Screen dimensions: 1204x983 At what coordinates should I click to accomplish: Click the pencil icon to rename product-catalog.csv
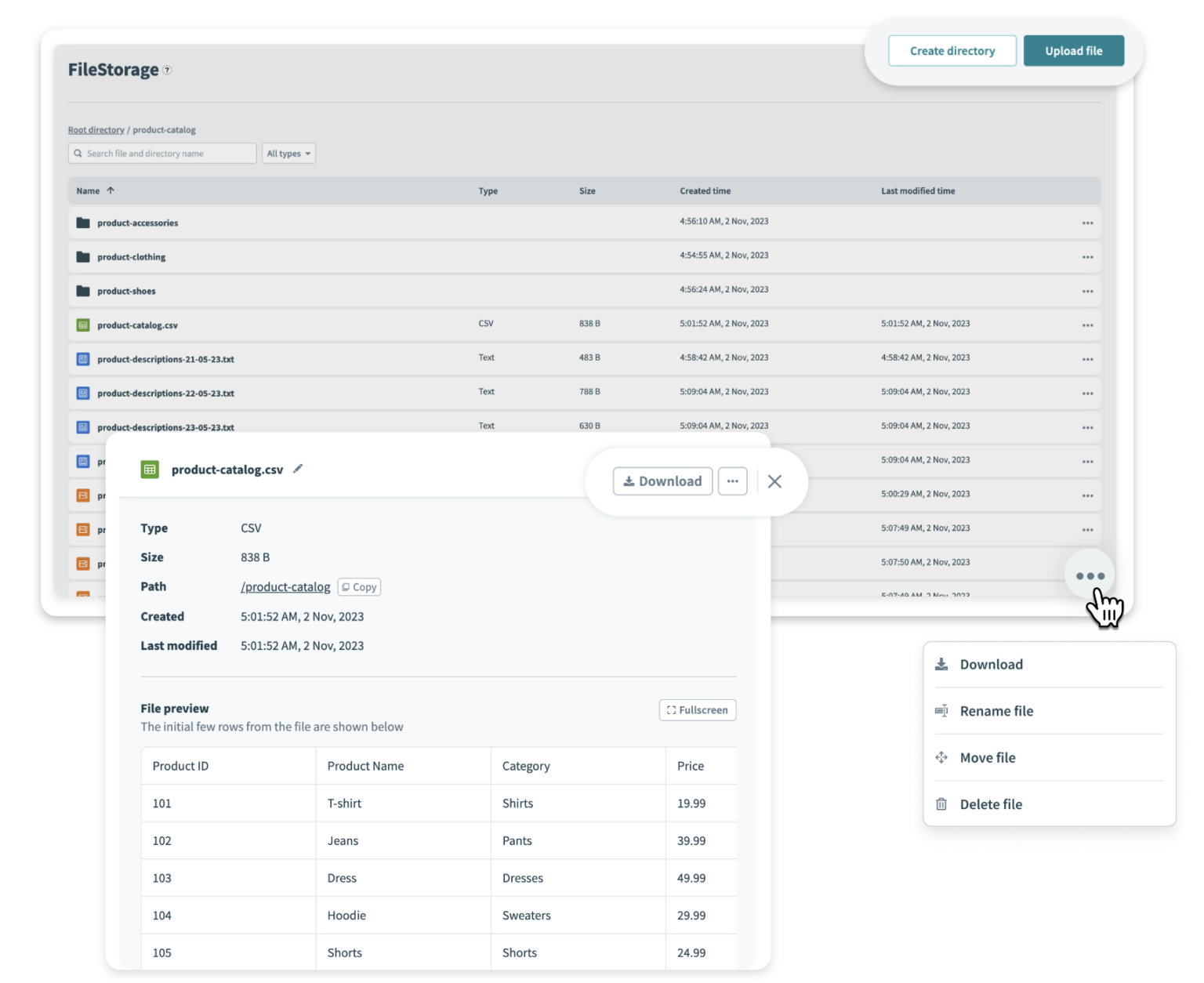298,469
